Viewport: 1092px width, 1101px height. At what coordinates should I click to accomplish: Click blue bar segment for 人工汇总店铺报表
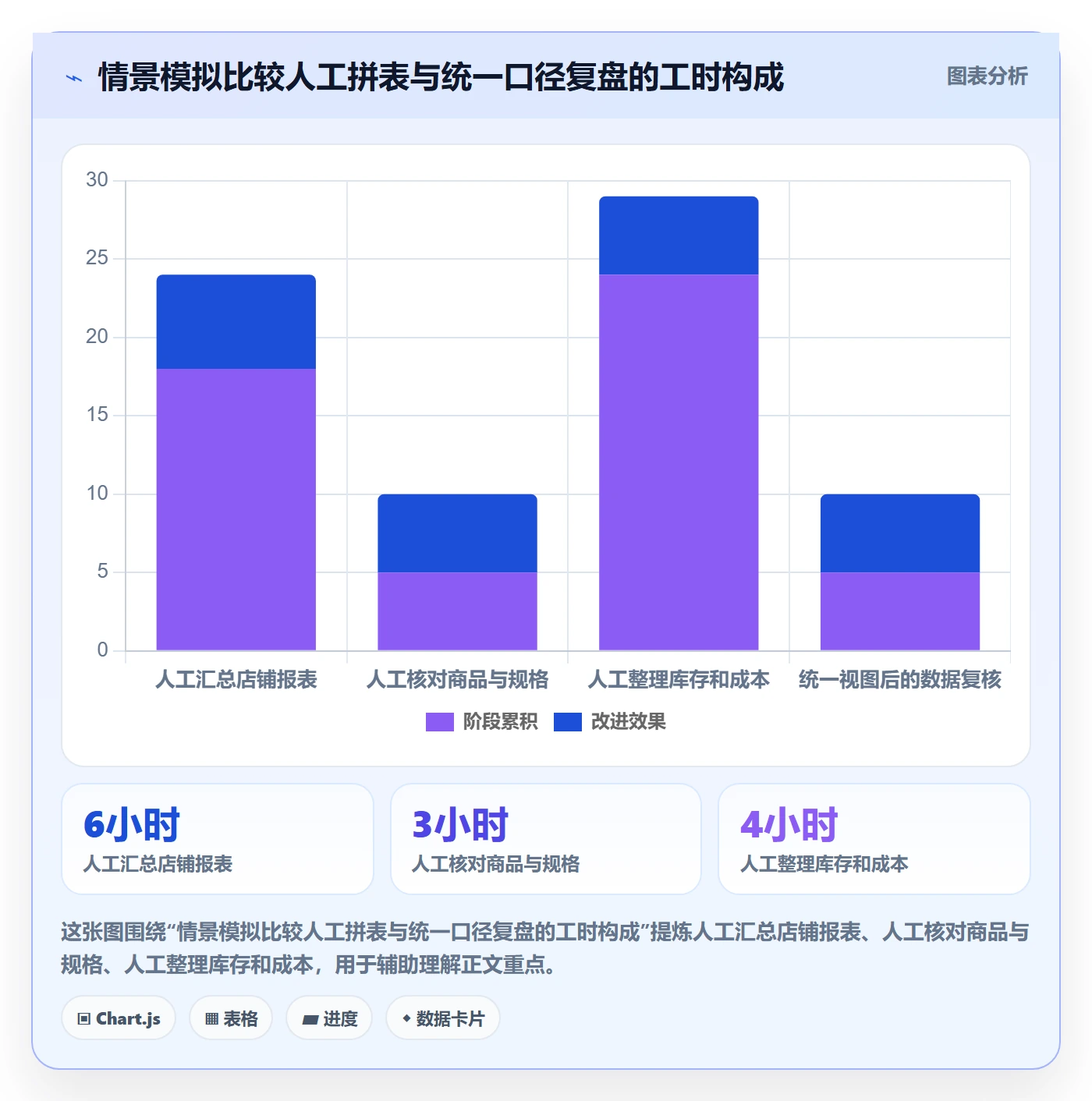click(x=236, y=321)
